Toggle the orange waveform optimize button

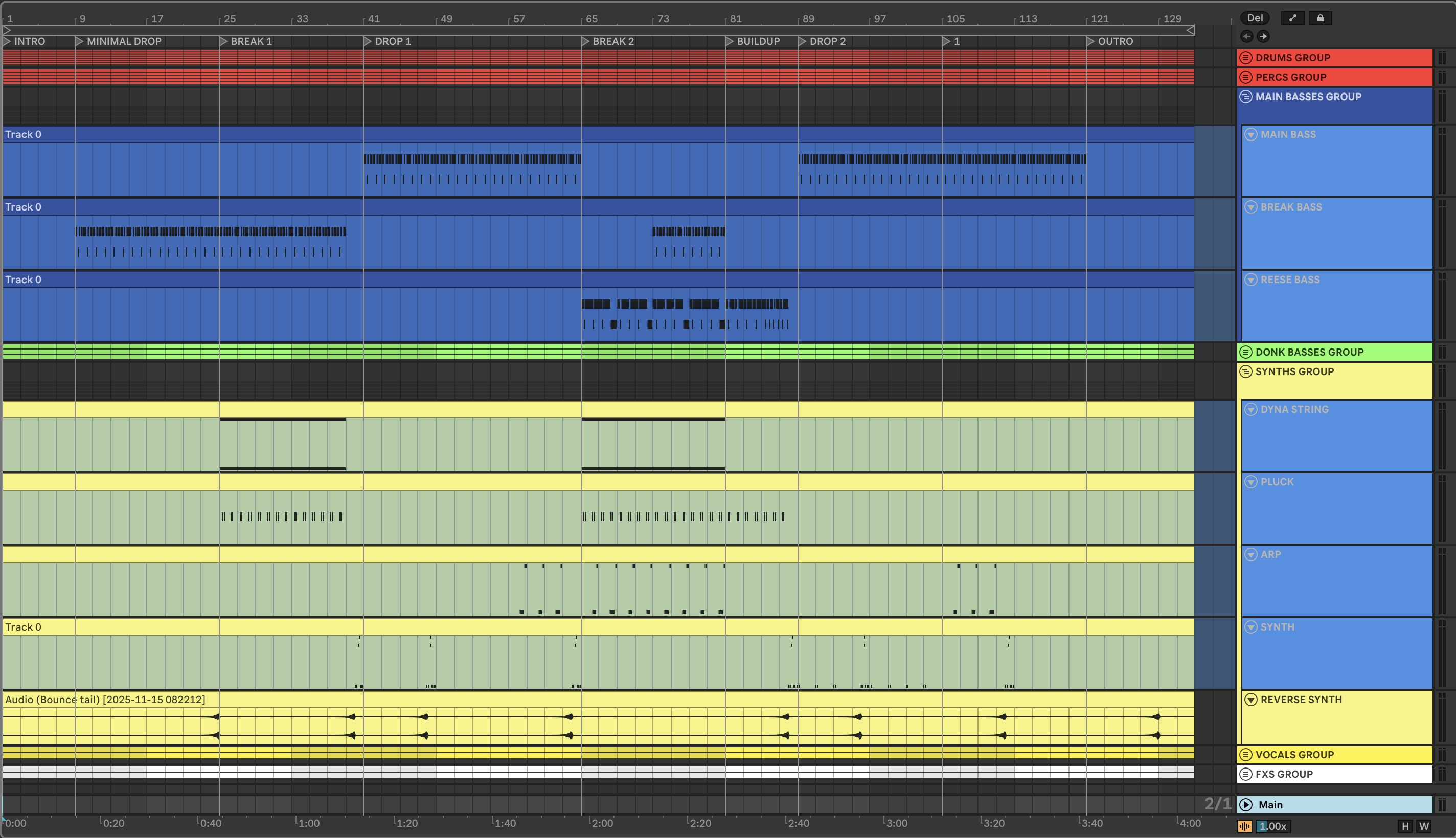pyautogui.click(x=1245, y=826)
